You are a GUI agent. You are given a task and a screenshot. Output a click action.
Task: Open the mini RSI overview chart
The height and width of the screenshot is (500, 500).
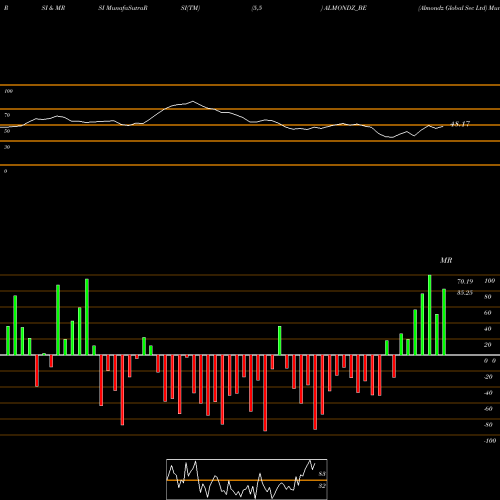[x=247, y=479]
